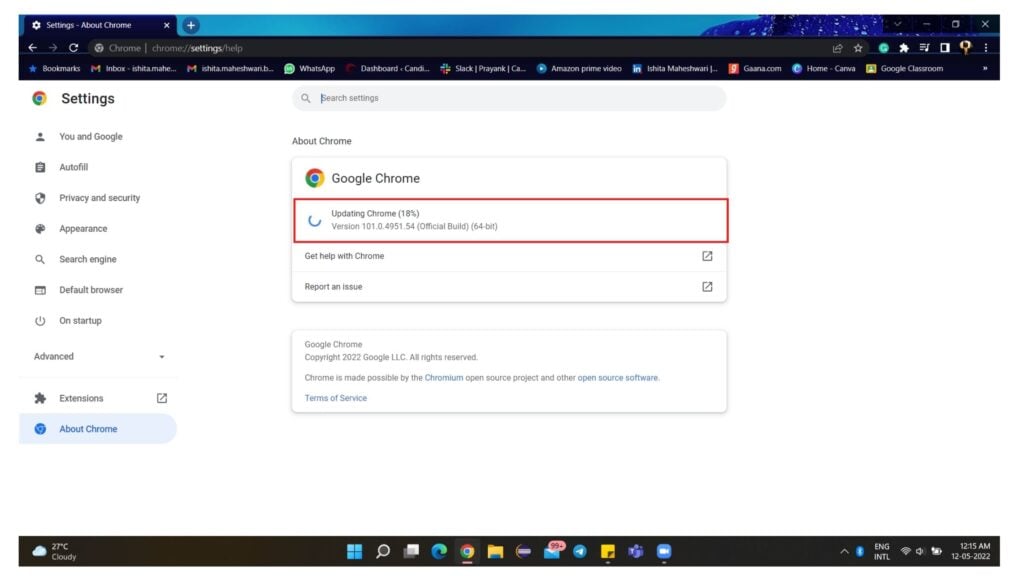Click the Updating Chrome (18%) status text
This screenshot has height=576, width=1024.
375,214
